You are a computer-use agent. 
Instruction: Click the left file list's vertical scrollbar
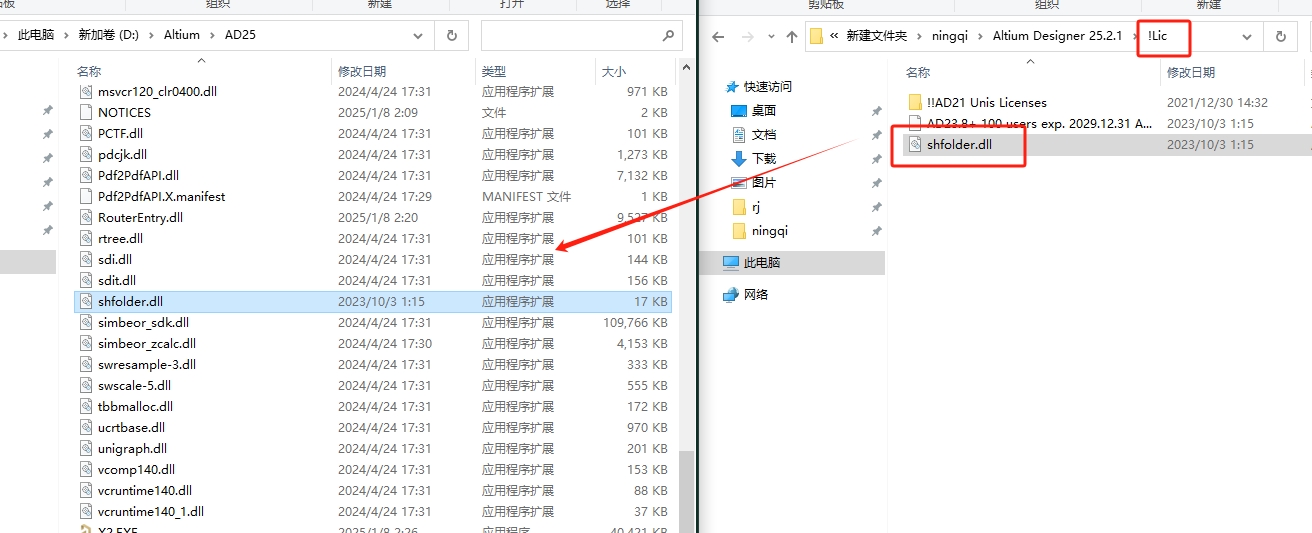click(685, 490)
